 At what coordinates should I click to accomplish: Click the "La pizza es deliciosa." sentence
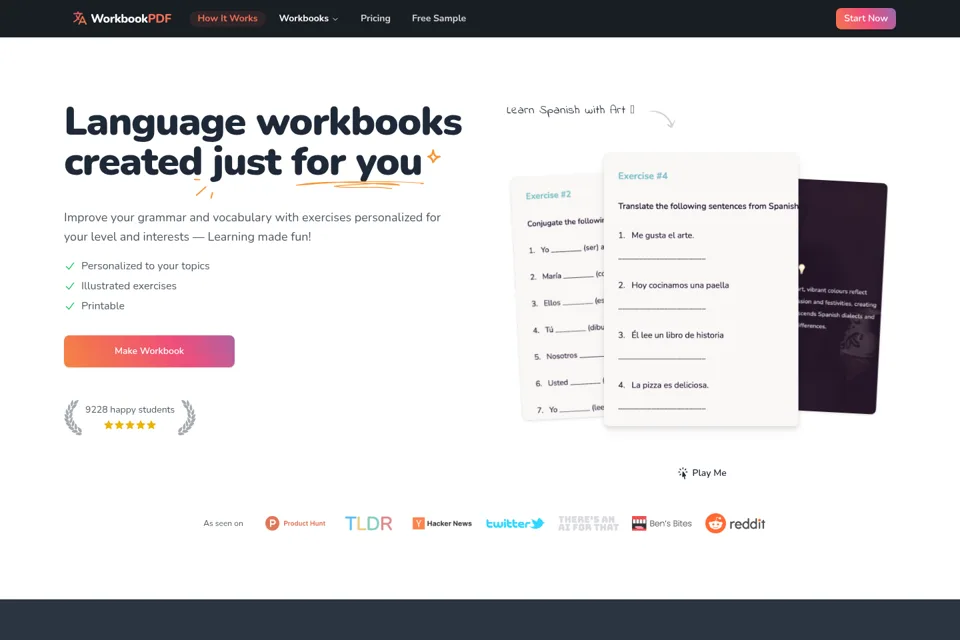point(670,385)
